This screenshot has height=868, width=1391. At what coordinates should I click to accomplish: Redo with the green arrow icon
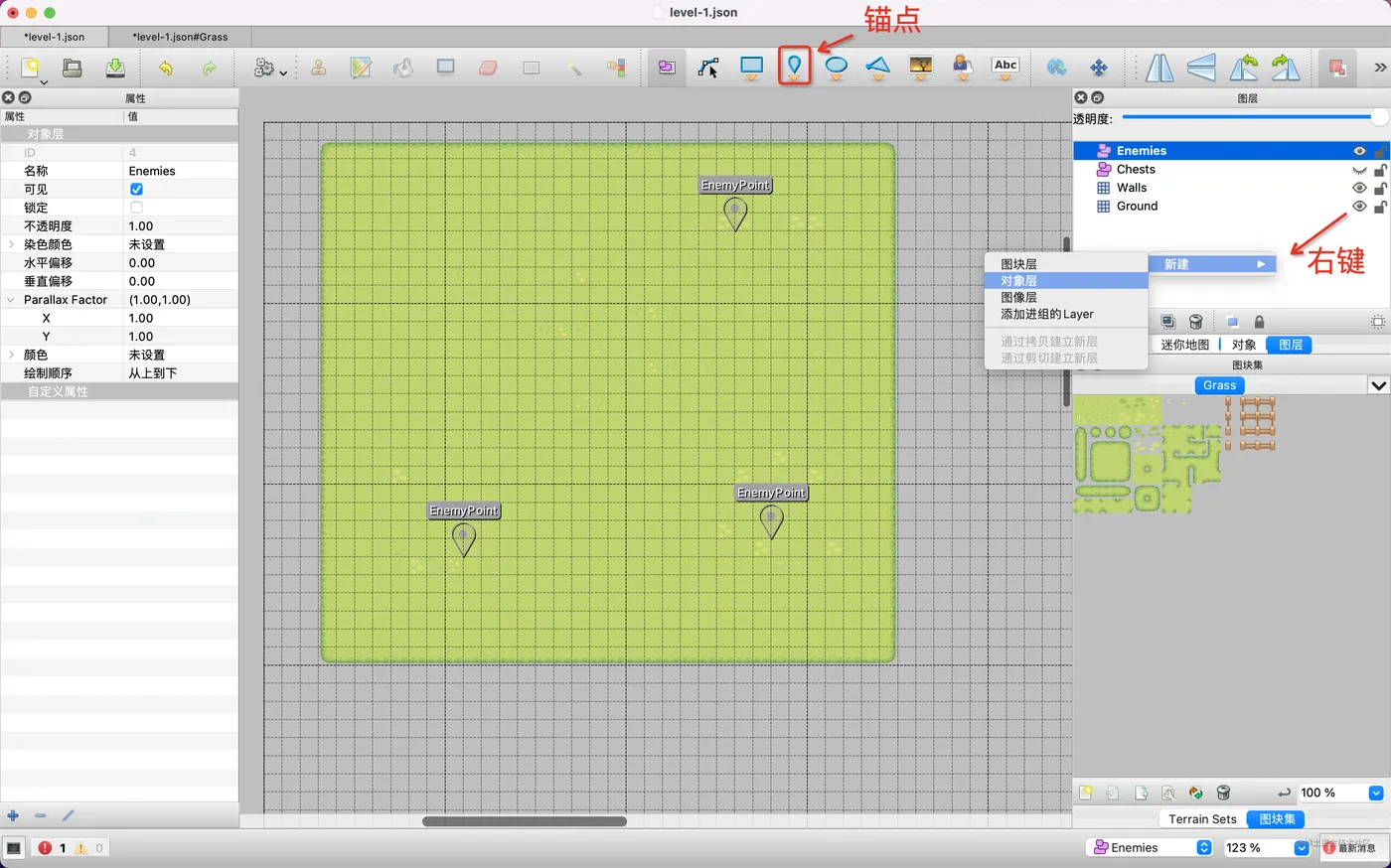(x=209, y=68)
